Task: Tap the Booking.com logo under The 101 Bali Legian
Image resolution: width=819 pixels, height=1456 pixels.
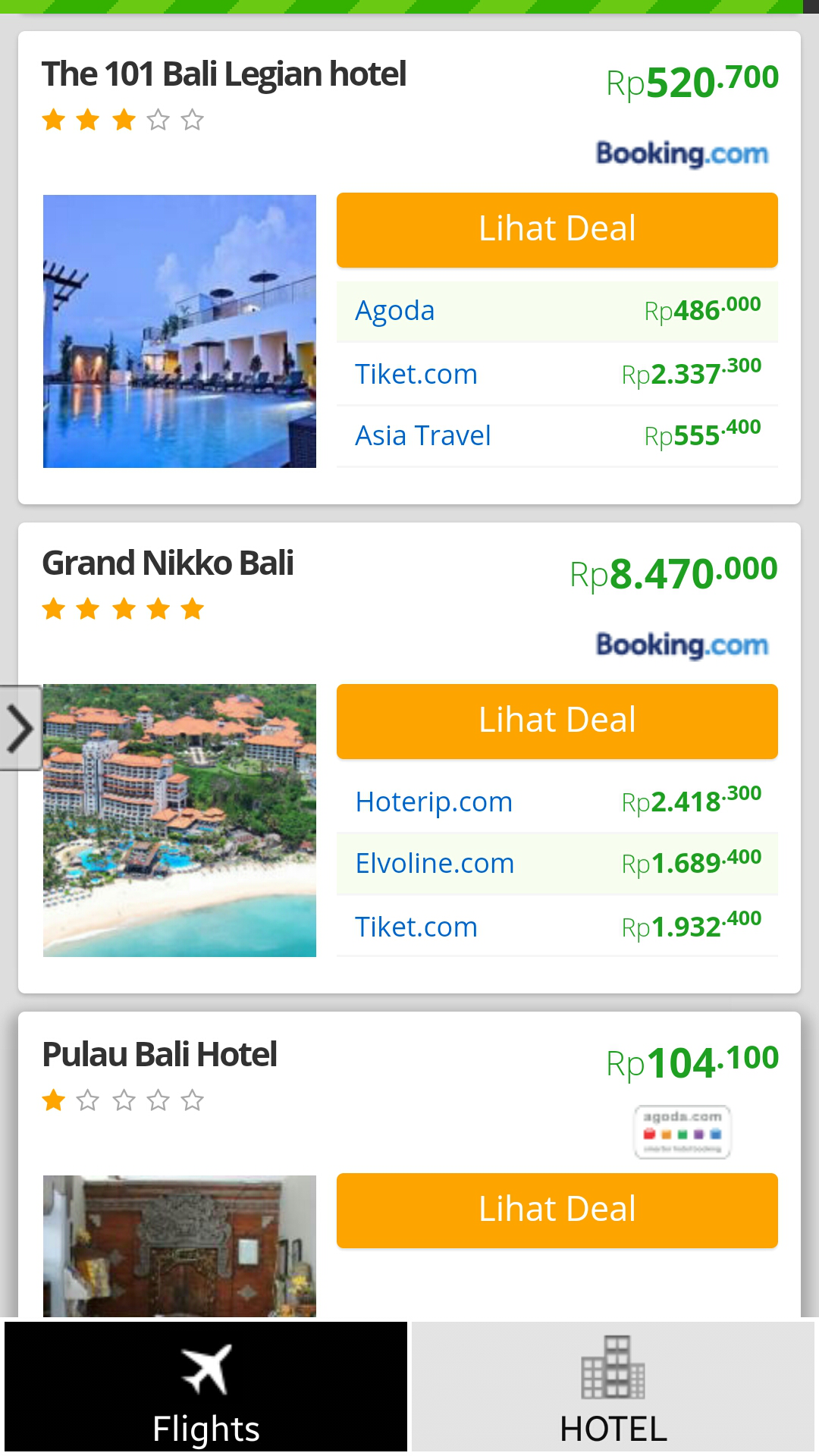Action: 682,153
